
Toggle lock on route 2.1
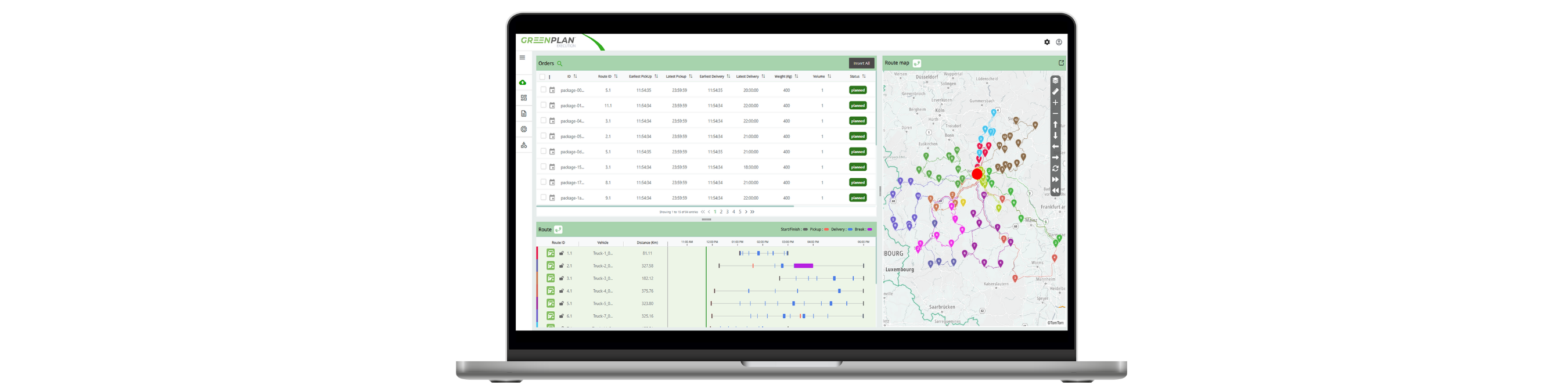(561, 266)
